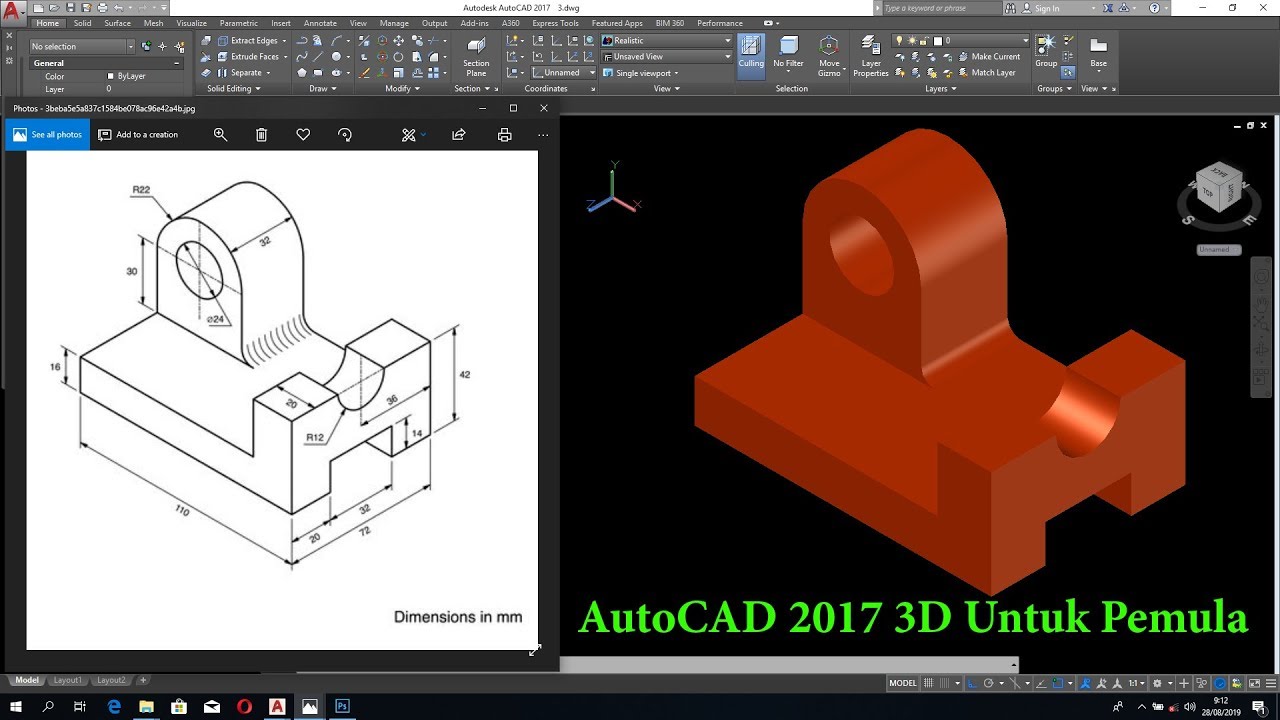This screenshot has height=720, width=1280.
Task: Click the Plot (printer) icon in quick access toolbar
Action: coord(102,8)
